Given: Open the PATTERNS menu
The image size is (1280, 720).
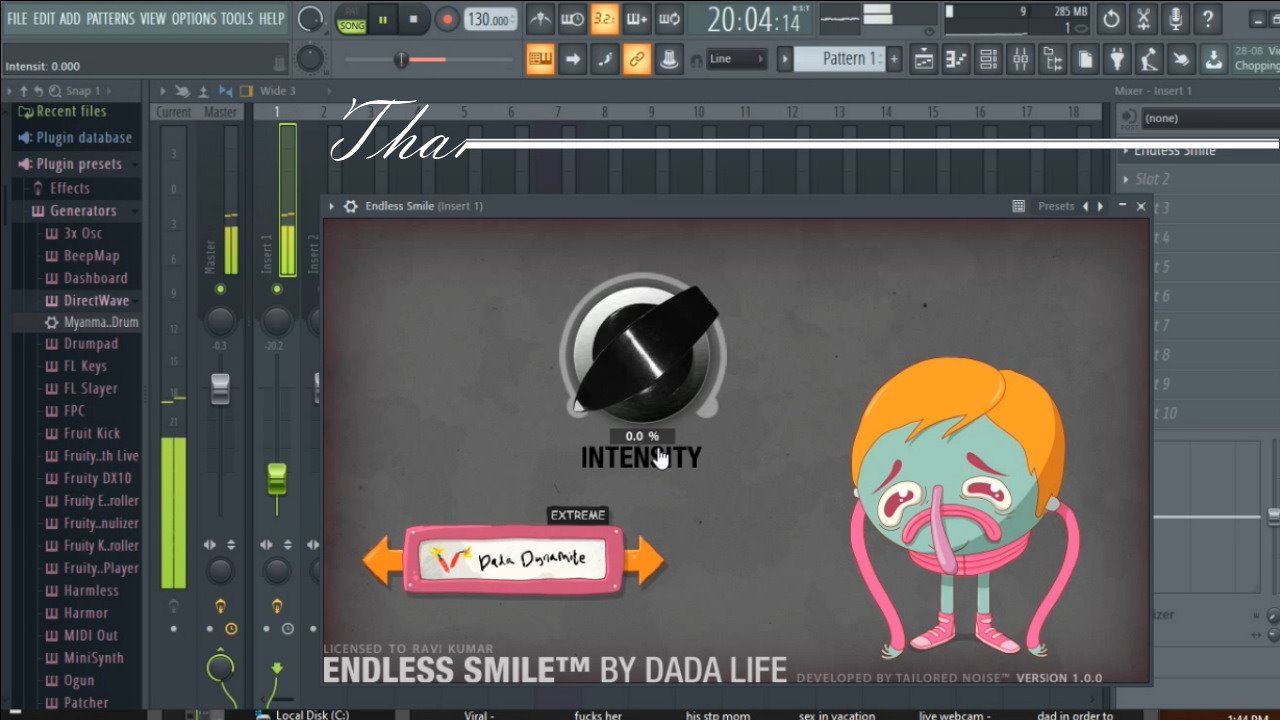Looking at the screenshot, I should (111, 19).
